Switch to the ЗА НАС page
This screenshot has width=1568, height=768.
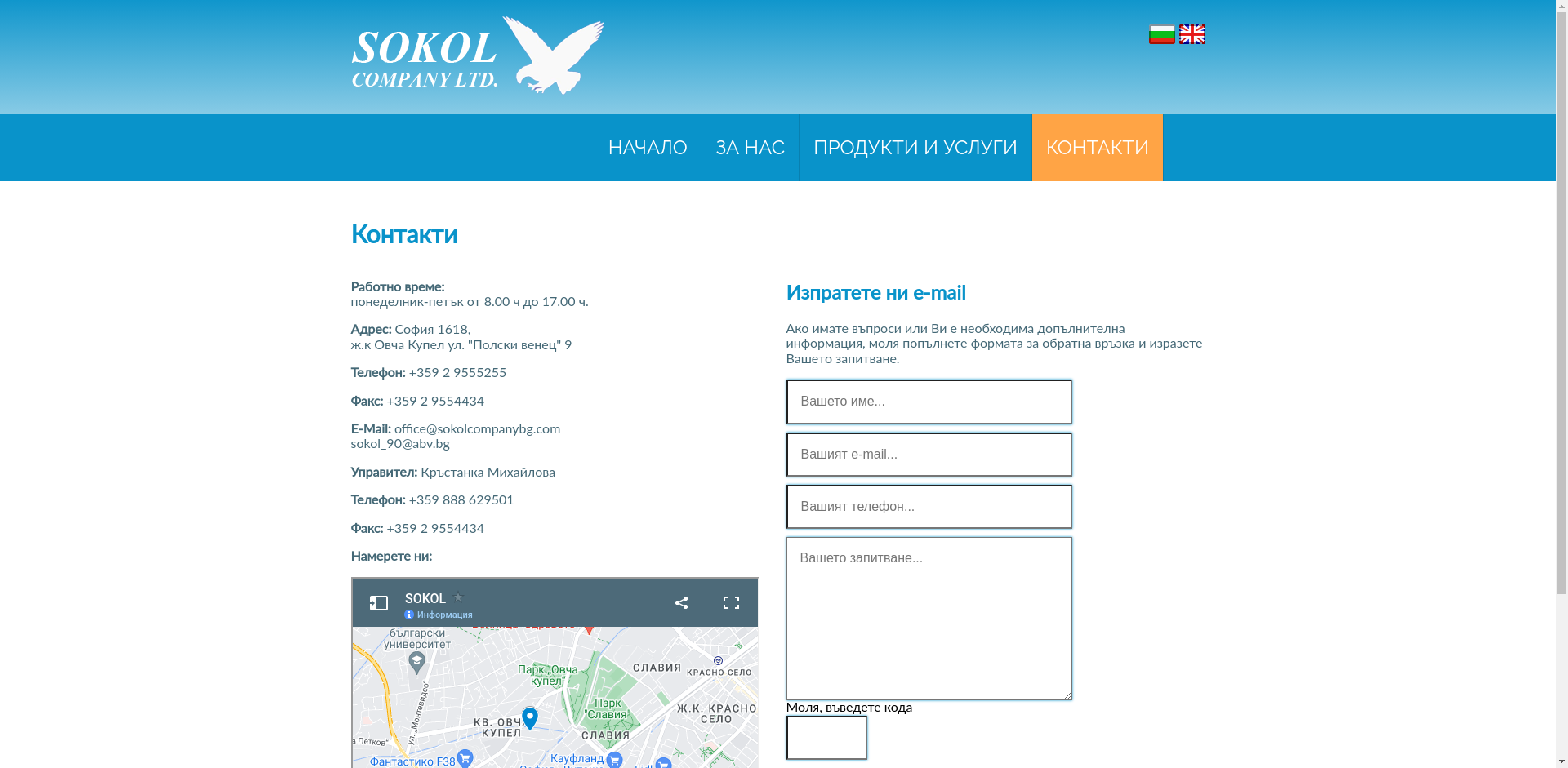[x=750, y=148]
